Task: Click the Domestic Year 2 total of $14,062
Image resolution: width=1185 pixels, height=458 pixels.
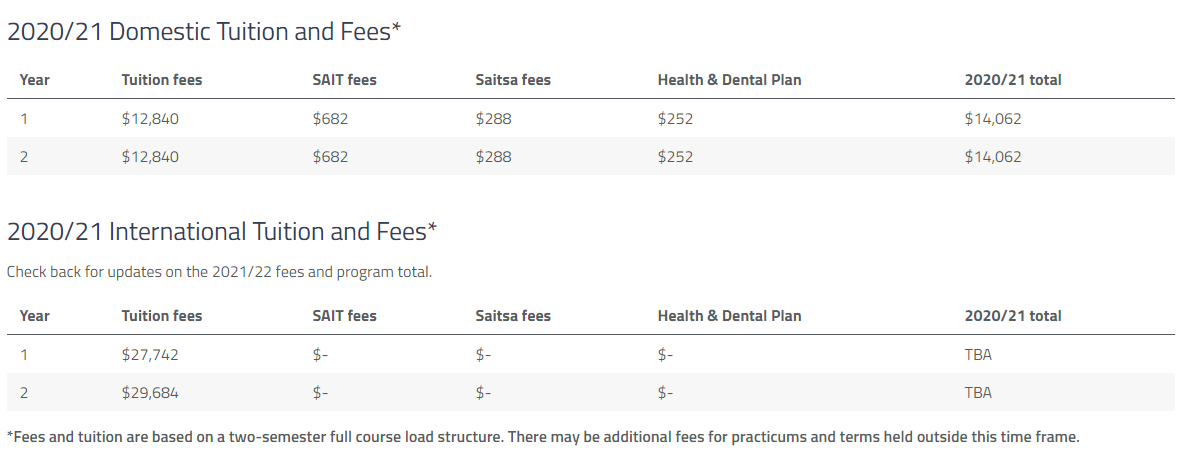Action: [x=992, y=157]
